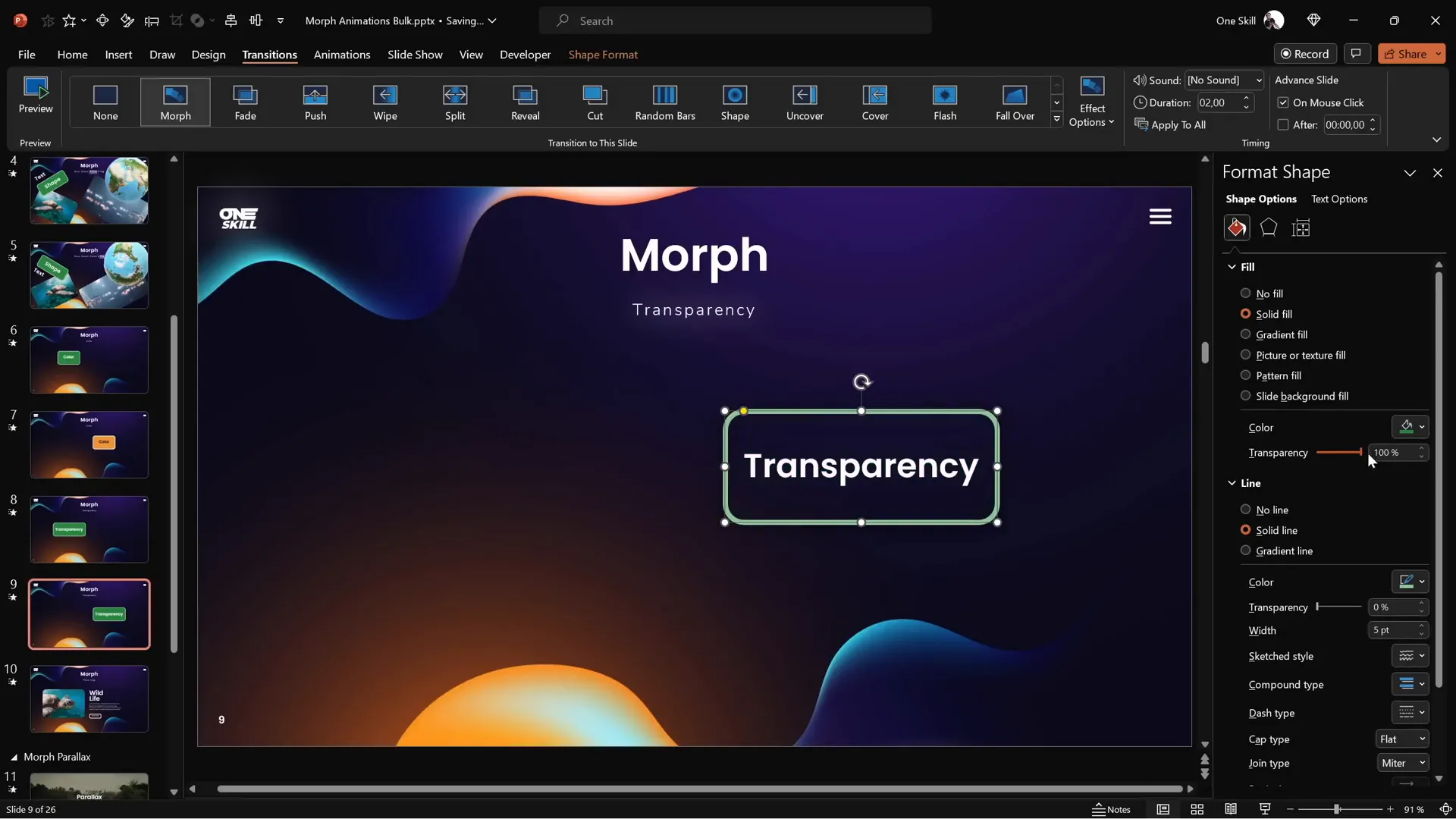Open the Effects pentagon icon

1269,227
